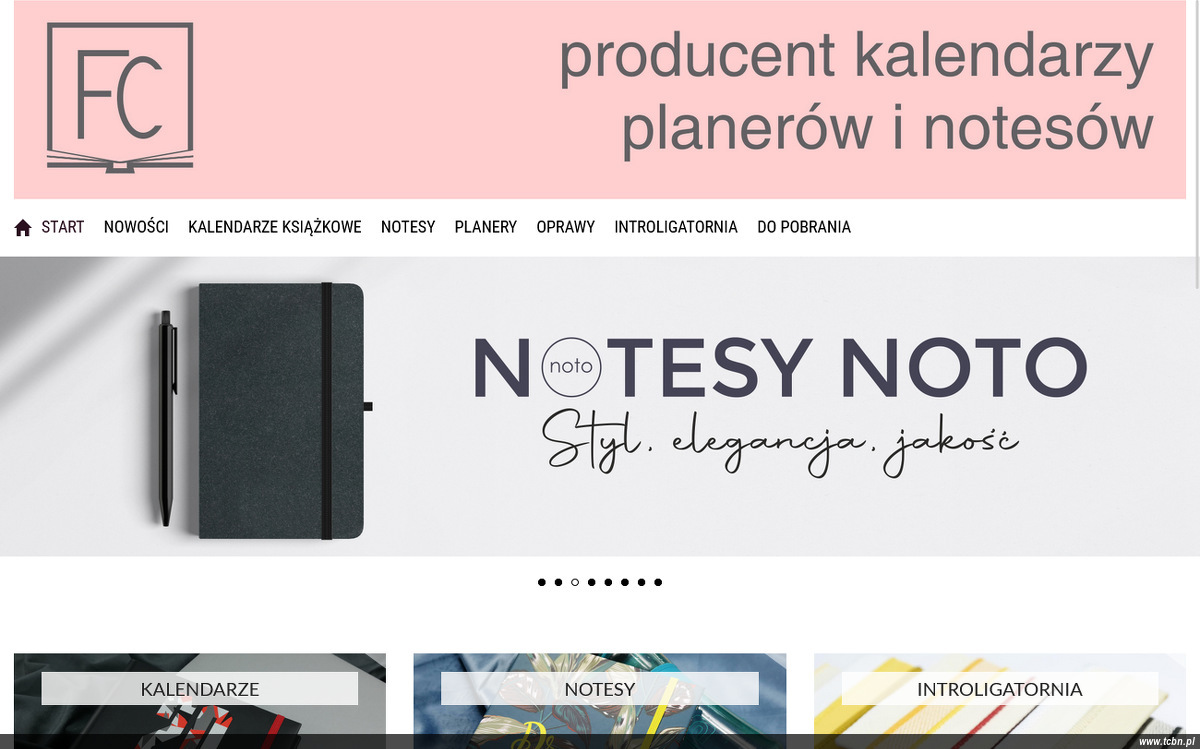Select the first carousel dot
Image resolution: width=1200 pixels, height=749 pixels.
(542, 582)
